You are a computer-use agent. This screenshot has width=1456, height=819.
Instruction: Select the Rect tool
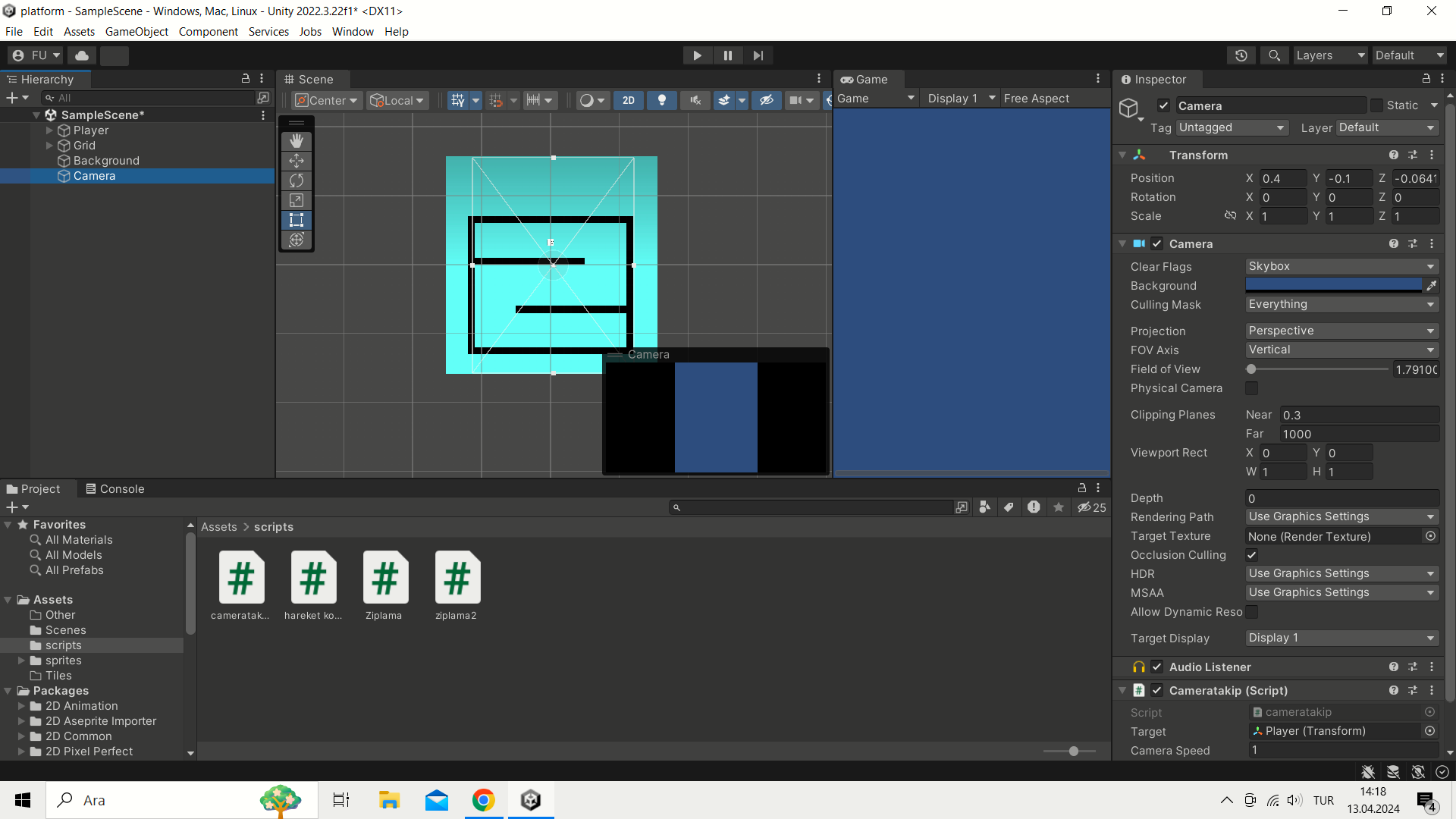pyautogui.click(x=297, y=220)
